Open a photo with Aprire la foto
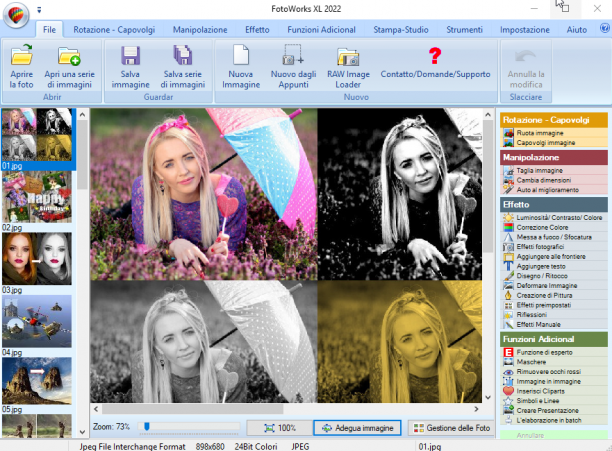Image resolution: width=612 pixels, height=451 pixels. click(21, 67)
